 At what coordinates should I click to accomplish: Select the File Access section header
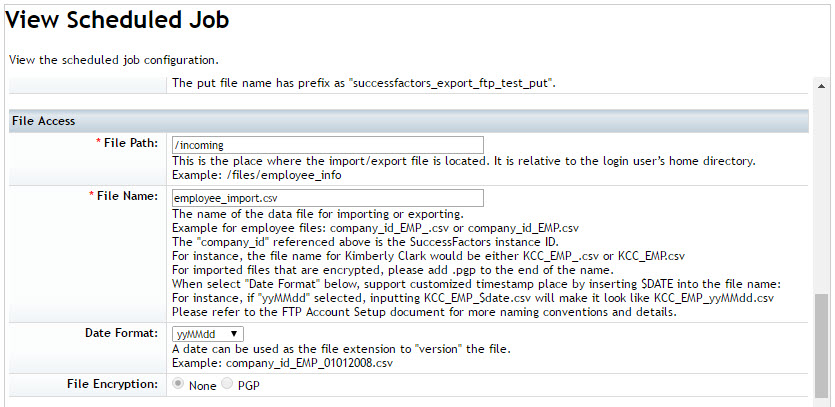coord(409,121)
